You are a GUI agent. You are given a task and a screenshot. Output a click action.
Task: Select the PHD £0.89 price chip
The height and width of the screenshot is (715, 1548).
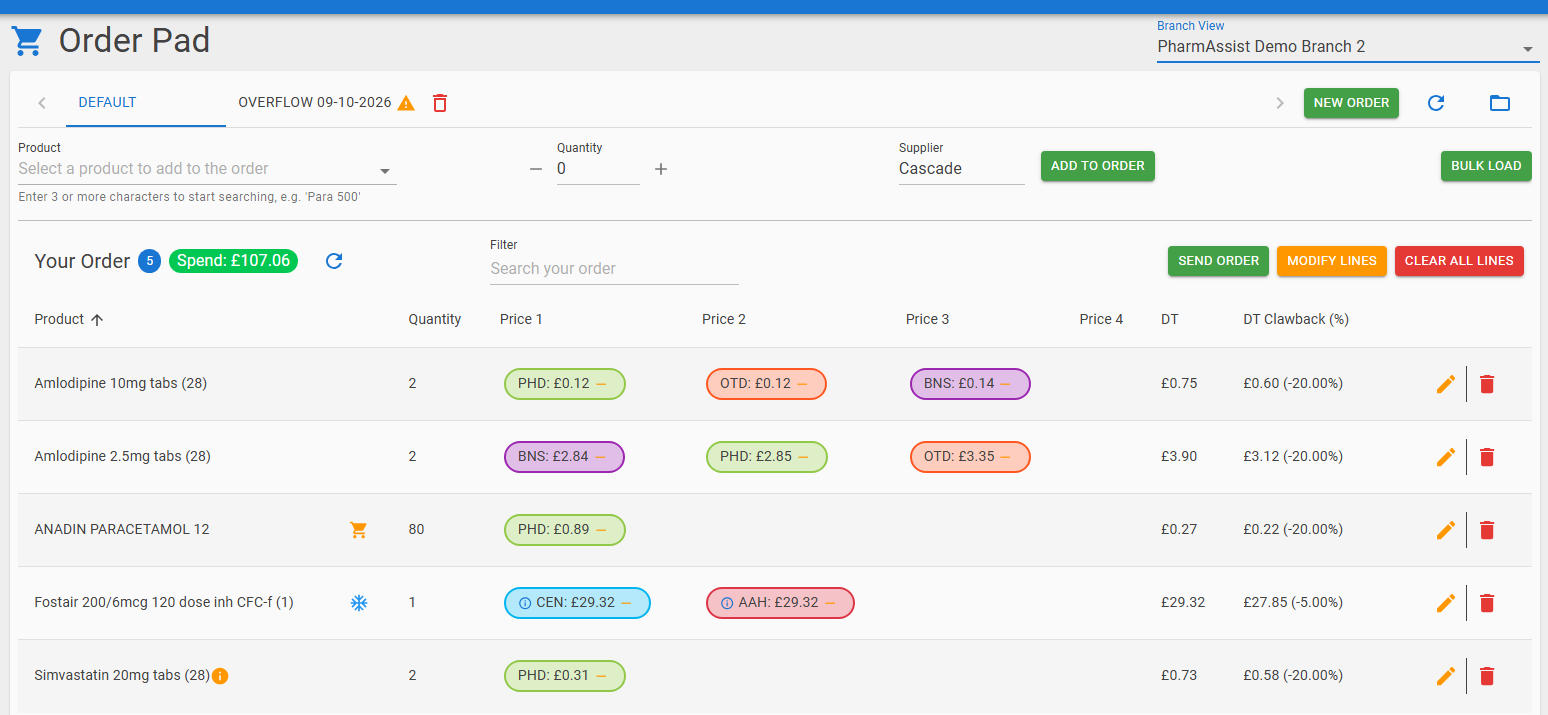click(565, 530)
